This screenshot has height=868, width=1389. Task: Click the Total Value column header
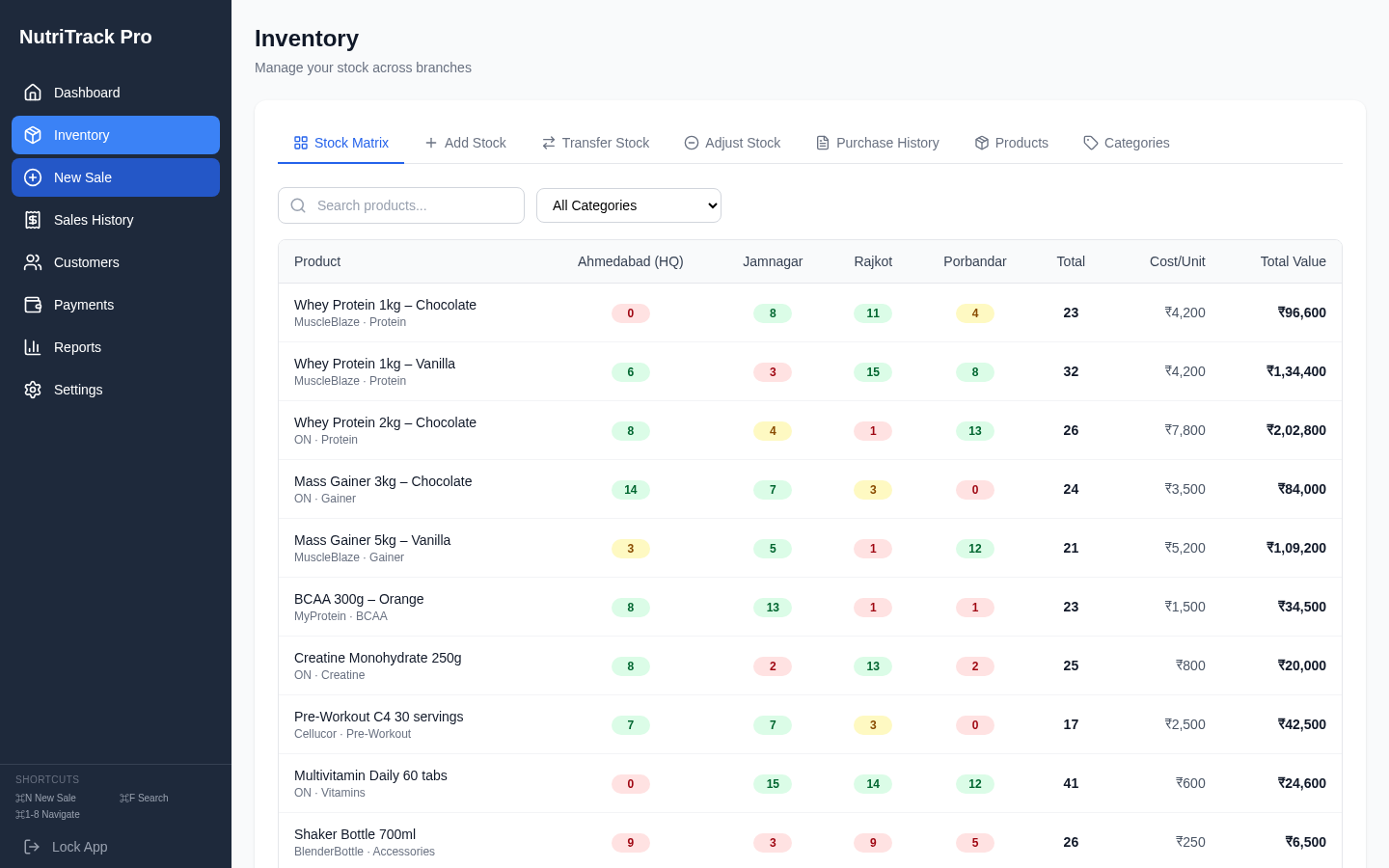point(1293,261)
